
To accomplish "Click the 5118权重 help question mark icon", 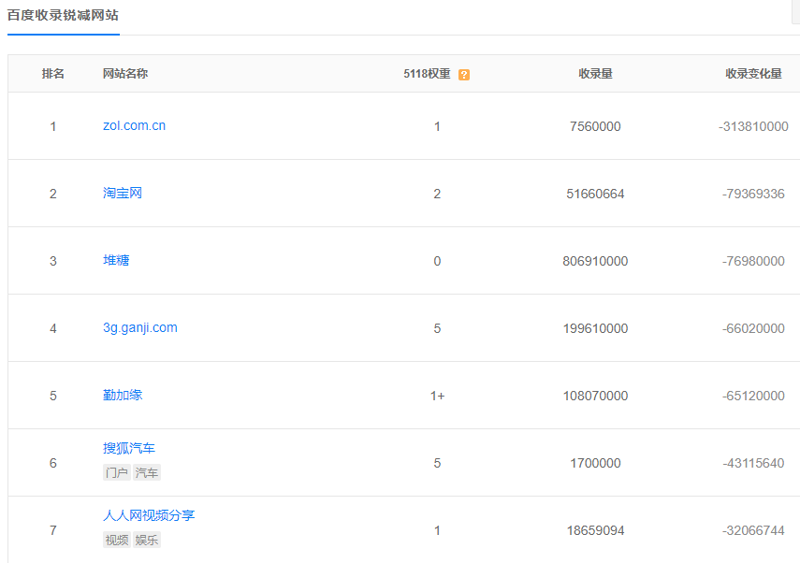I will coord(464,75).
